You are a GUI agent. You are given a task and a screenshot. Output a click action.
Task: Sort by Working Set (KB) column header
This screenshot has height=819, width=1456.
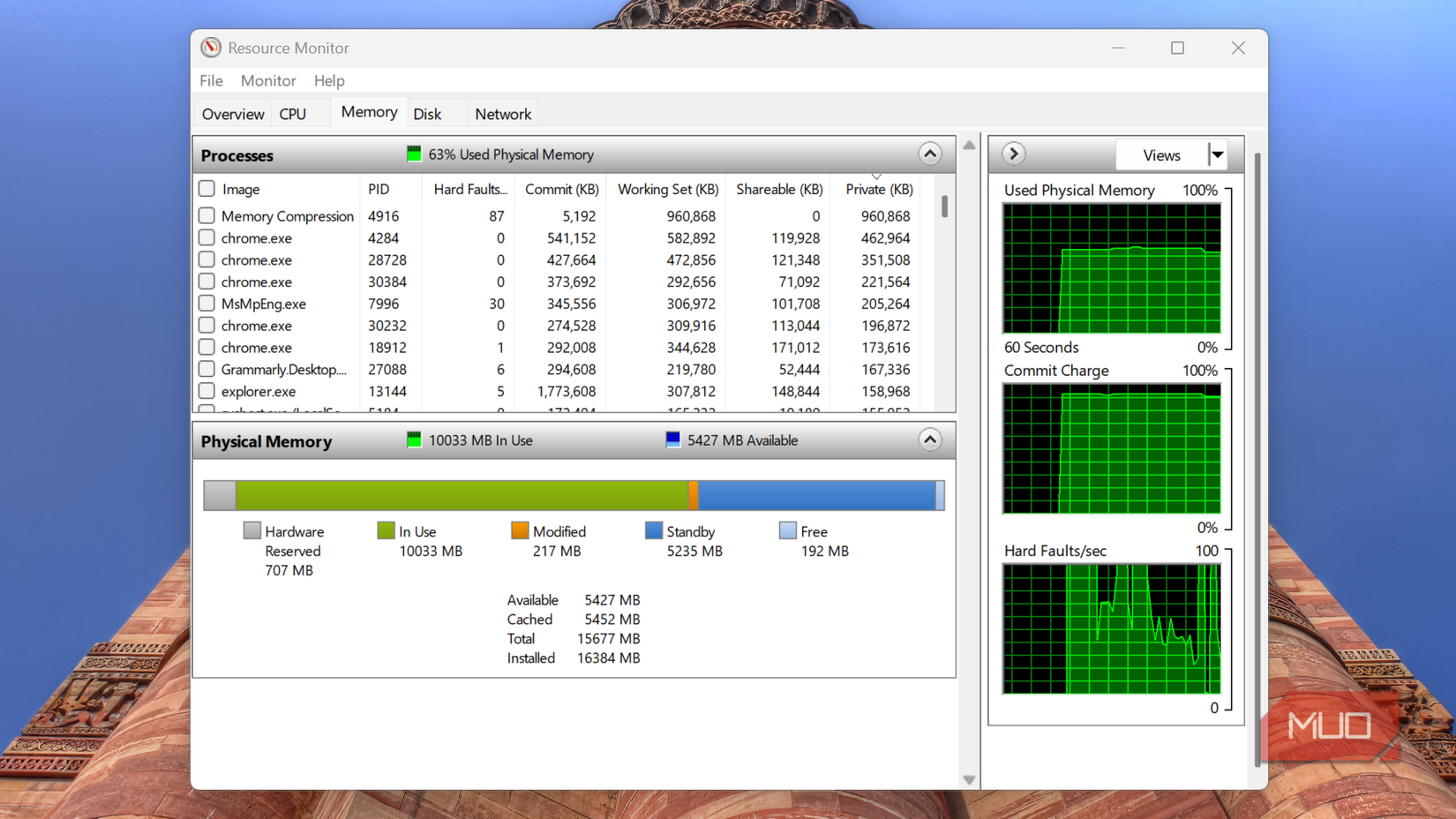point(668,189)
